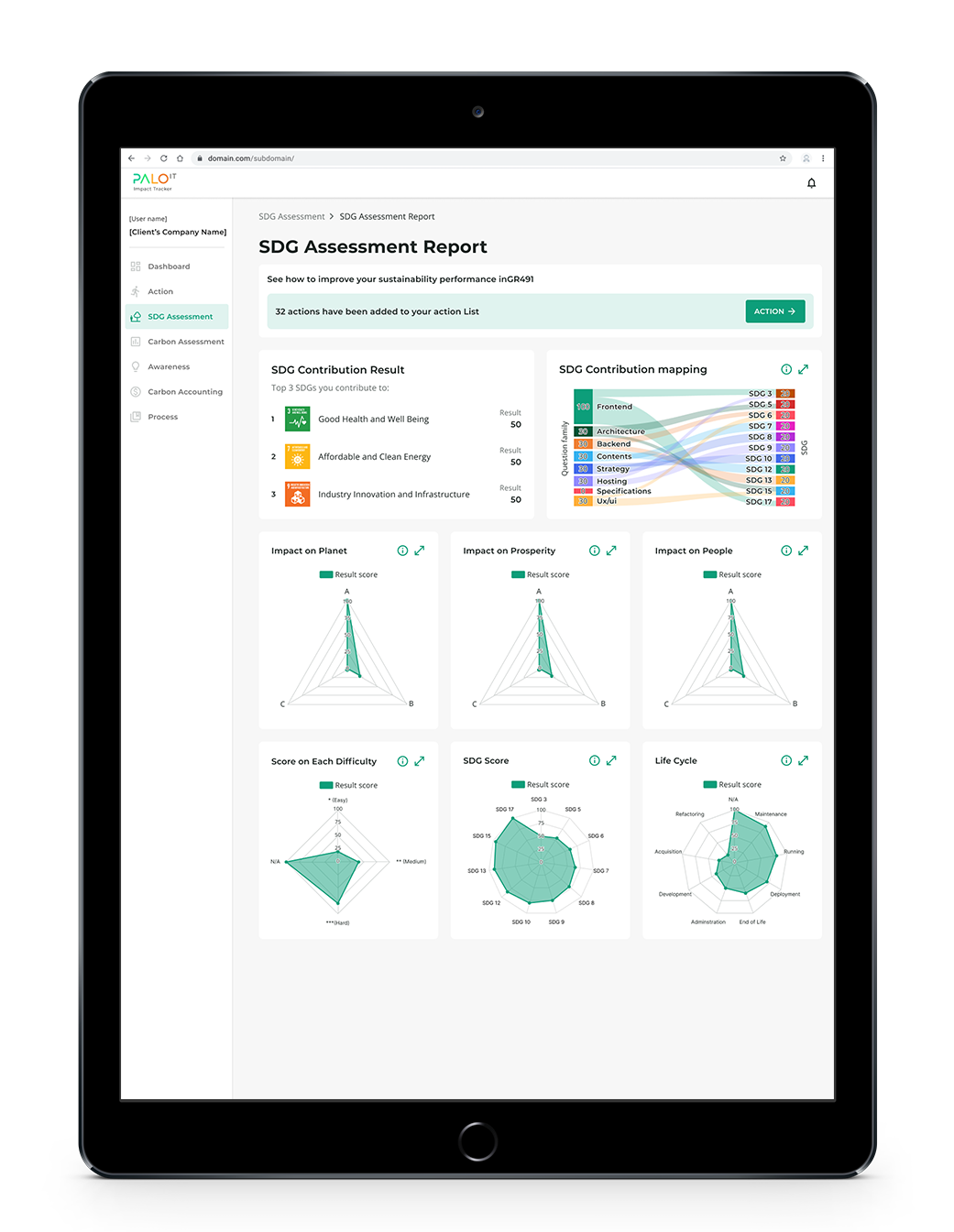The image size is (954, 1232).
Task: Click the Frontend green bar in mapping chart
Action: 583,407
